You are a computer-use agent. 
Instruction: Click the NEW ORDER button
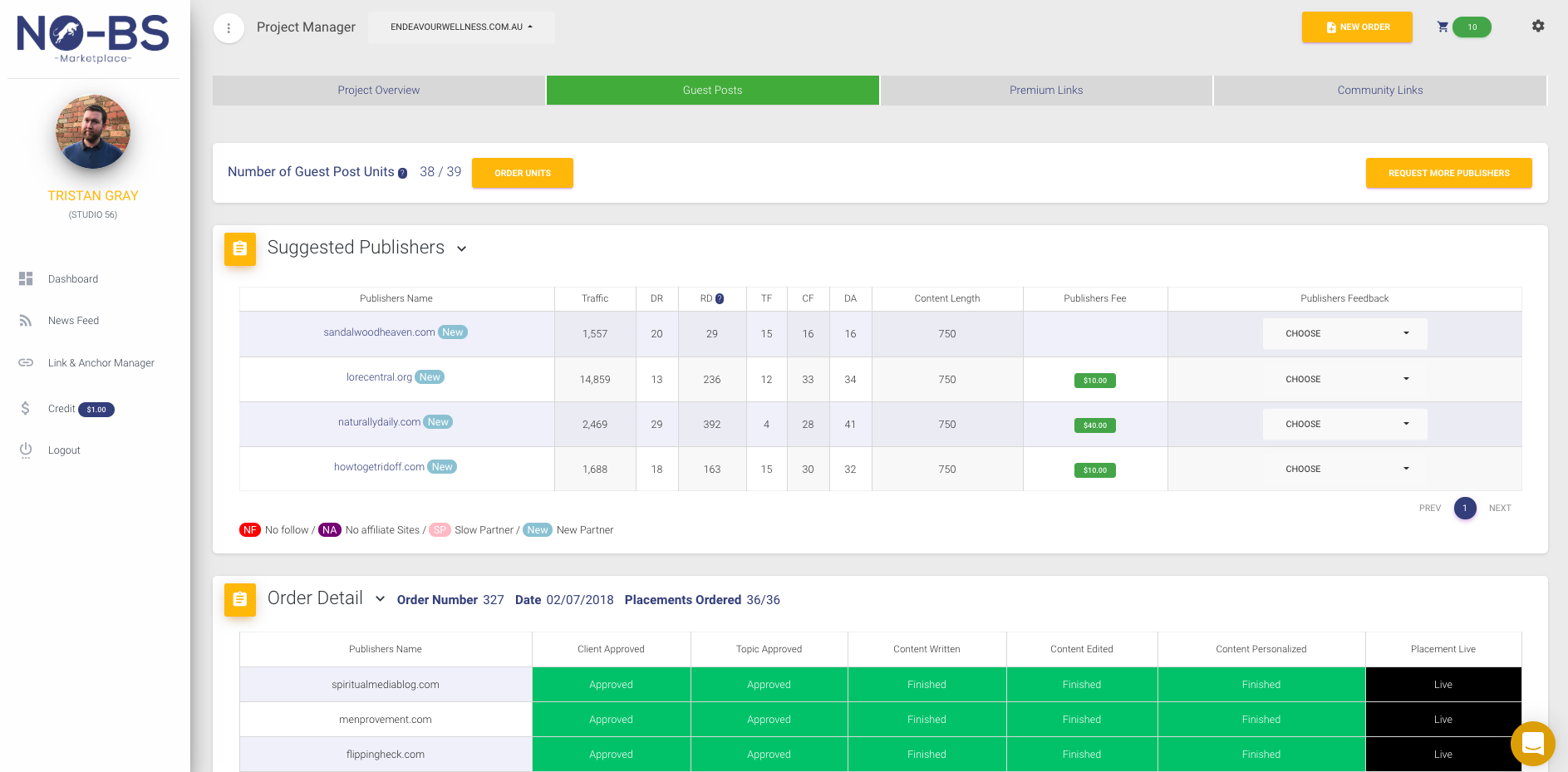[x=1357, y=27]
